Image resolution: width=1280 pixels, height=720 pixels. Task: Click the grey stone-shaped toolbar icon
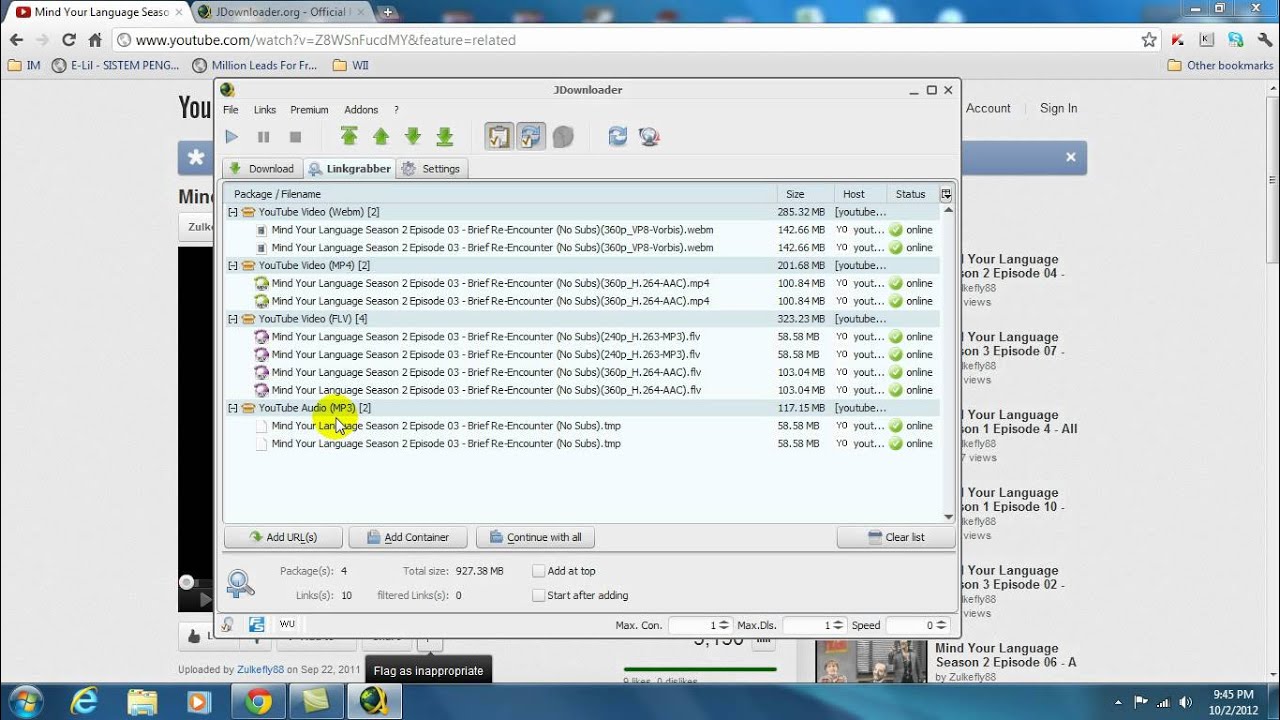pos(563,137)
